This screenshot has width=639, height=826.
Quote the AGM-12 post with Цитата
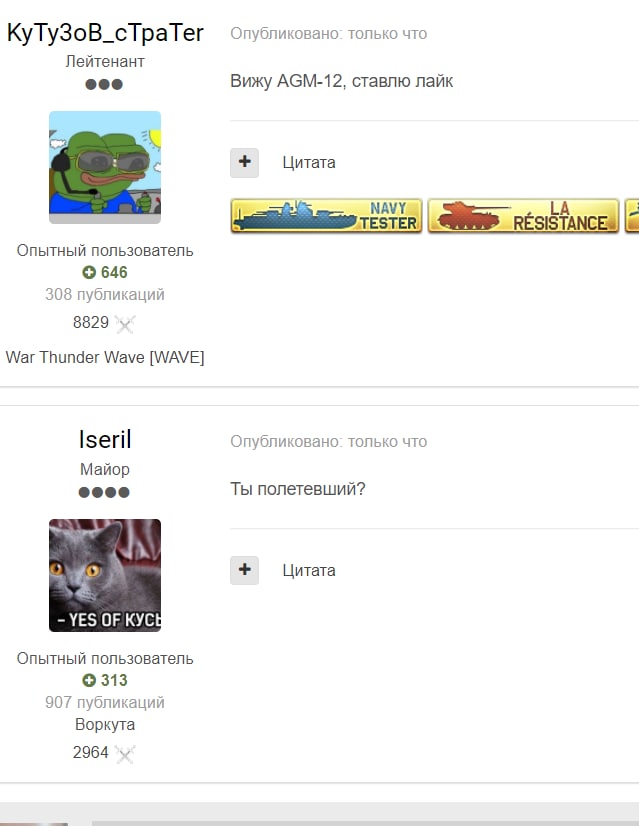(309, 162)
